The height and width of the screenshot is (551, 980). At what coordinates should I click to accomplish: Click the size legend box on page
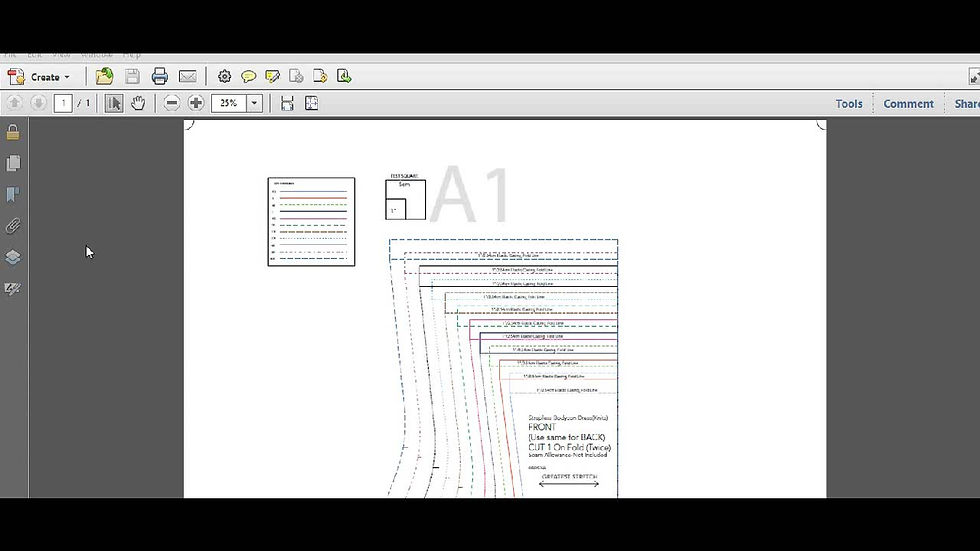[311, 222]
